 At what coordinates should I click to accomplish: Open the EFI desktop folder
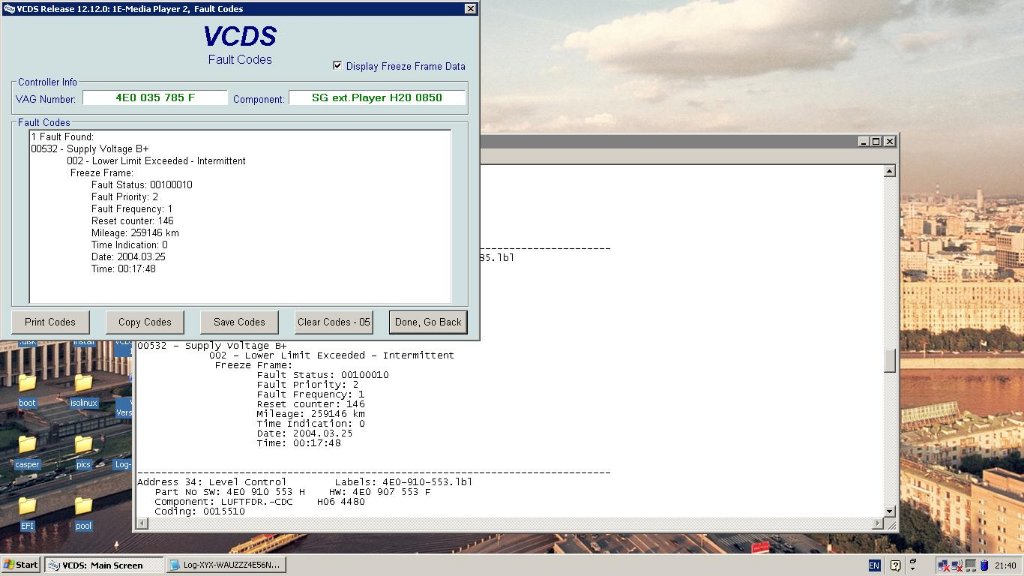coord(27,506)
